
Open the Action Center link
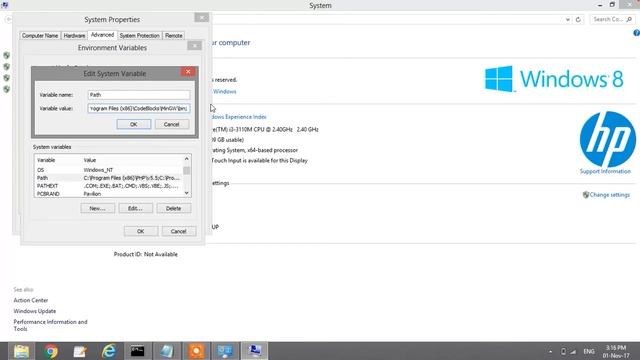[31, 300]
